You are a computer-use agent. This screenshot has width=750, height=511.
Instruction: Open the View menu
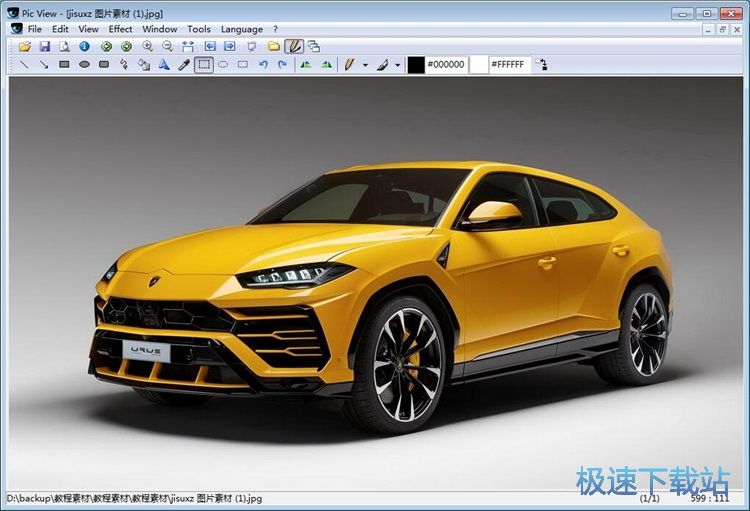[88, 29]
